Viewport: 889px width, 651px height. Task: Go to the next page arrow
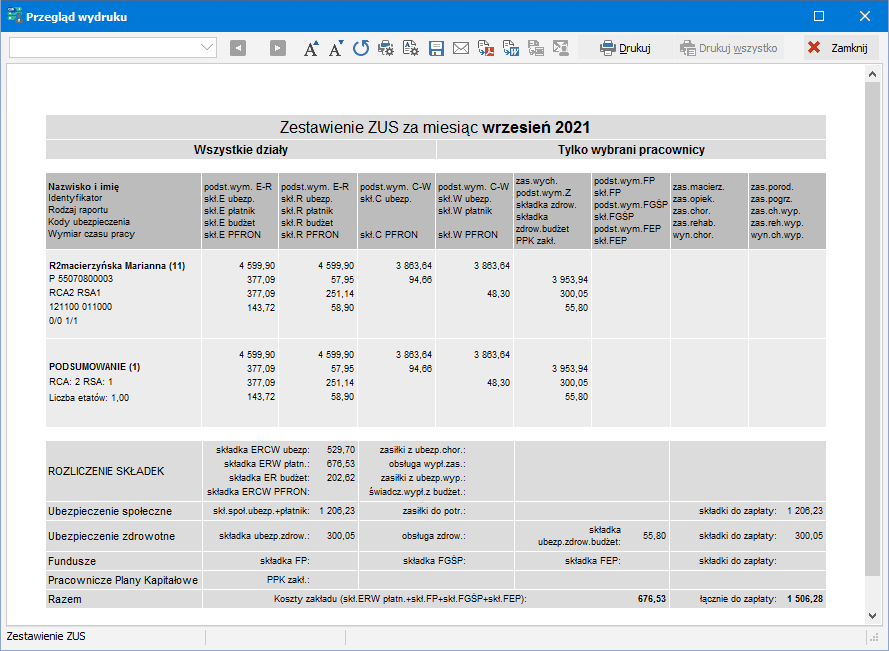tap(277, 48)
